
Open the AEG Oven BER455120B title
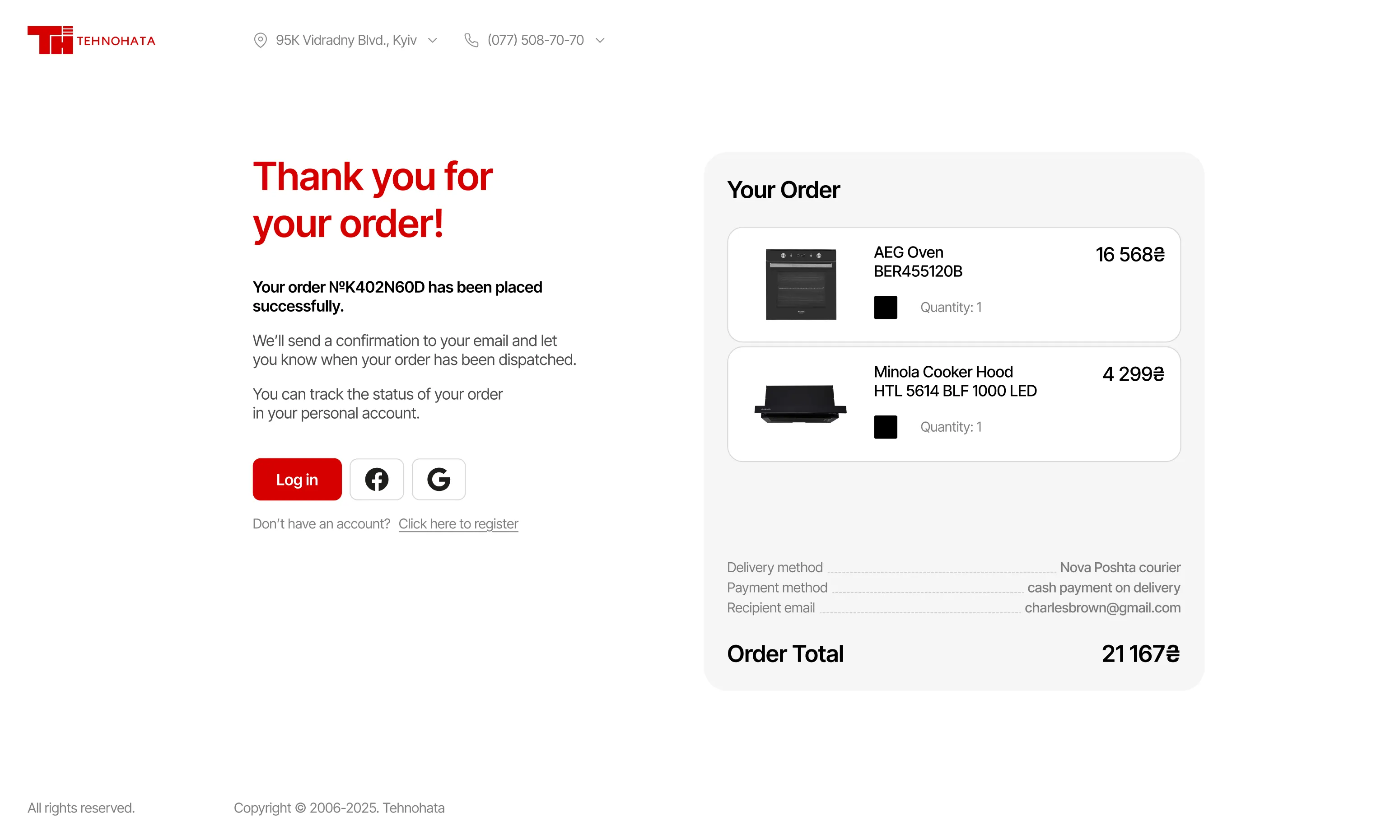point(917,261)
